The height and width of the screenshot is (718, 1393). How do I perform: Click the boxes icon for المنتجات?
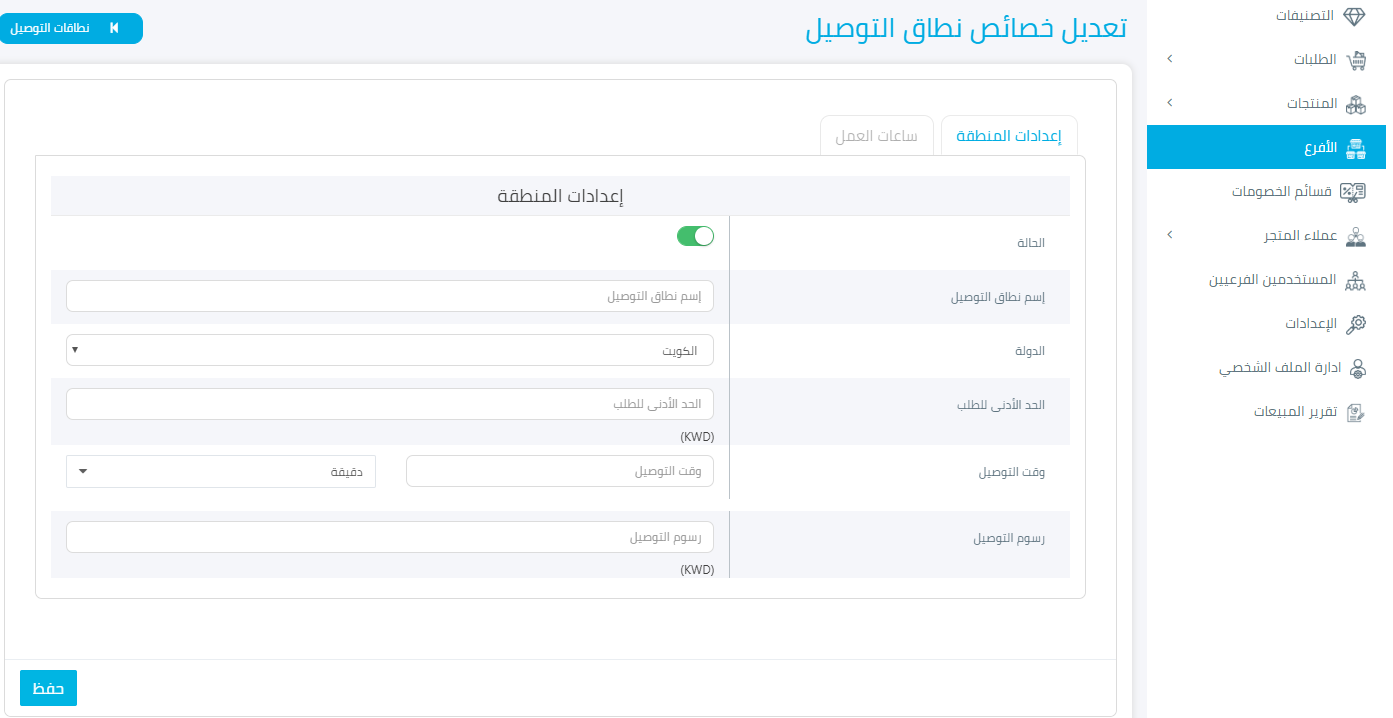tap(1356, 104)
